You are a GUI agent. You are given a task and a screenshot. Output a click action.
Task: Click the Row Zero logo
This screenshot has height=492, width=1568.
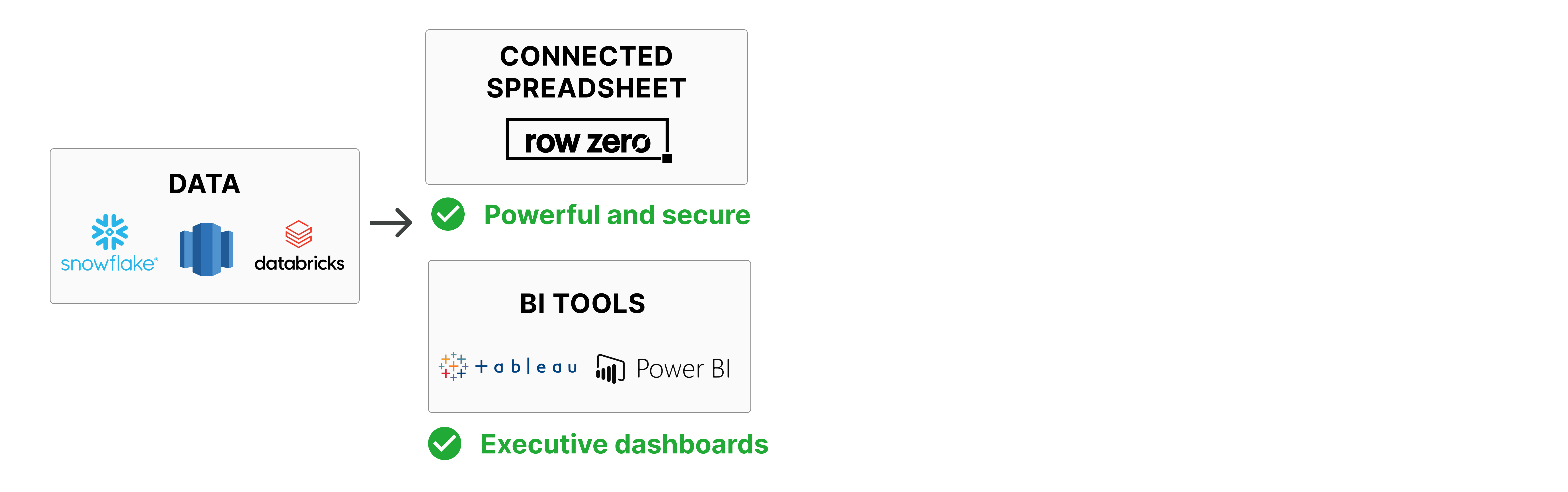click(587, 140)
